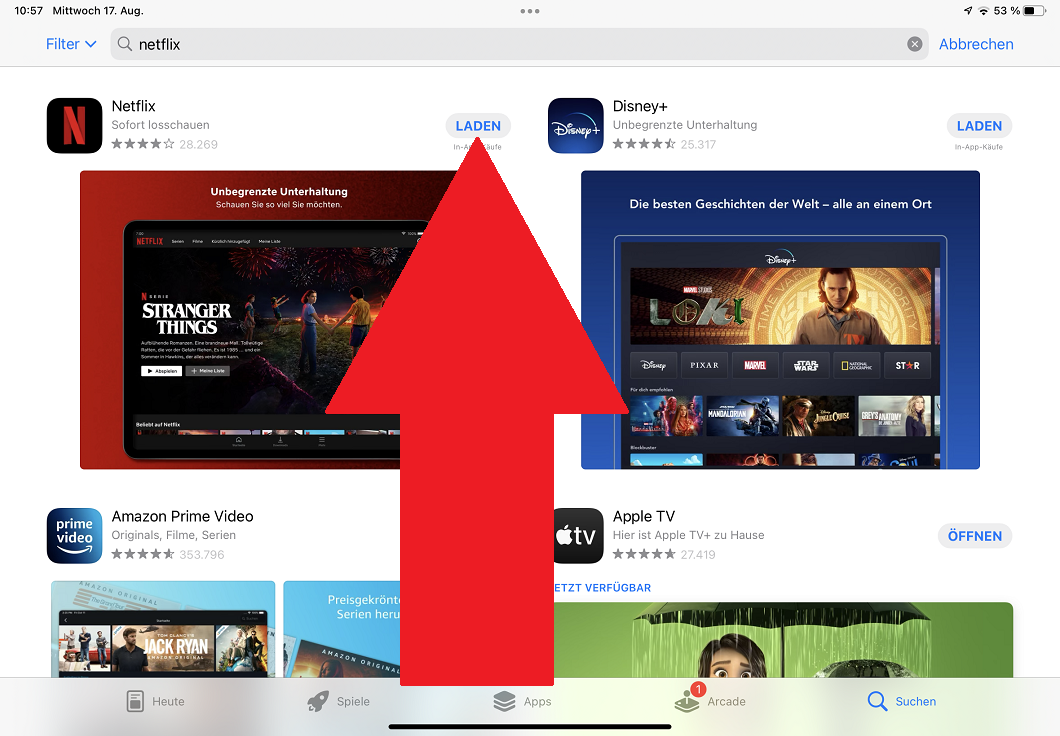
Task: Tap the magnifier icon in the search field
Action: click(124, 44)
